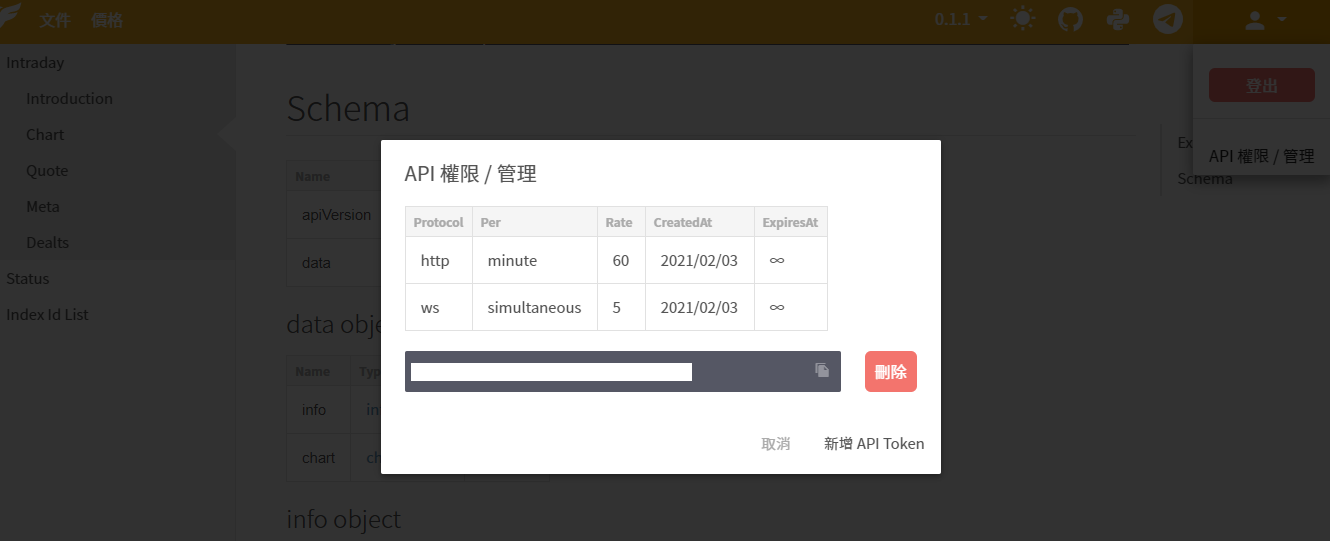The height and width of the screenshot is (541, 1330).
Task: Click the Protocol column header
Action: (438, 222)
